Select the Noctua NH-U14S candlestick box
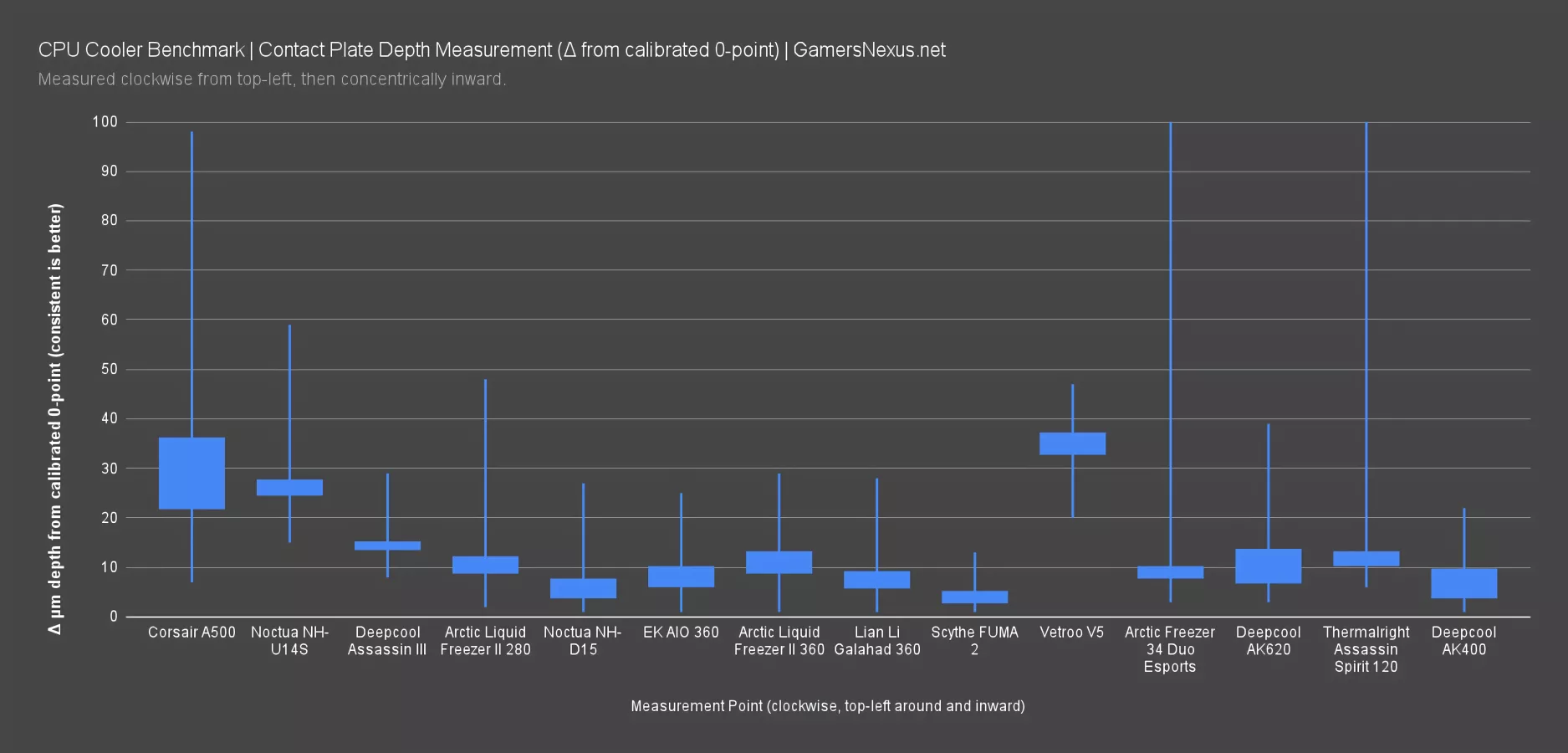Viewport: 1568px width, 753px height. [289, 487]
